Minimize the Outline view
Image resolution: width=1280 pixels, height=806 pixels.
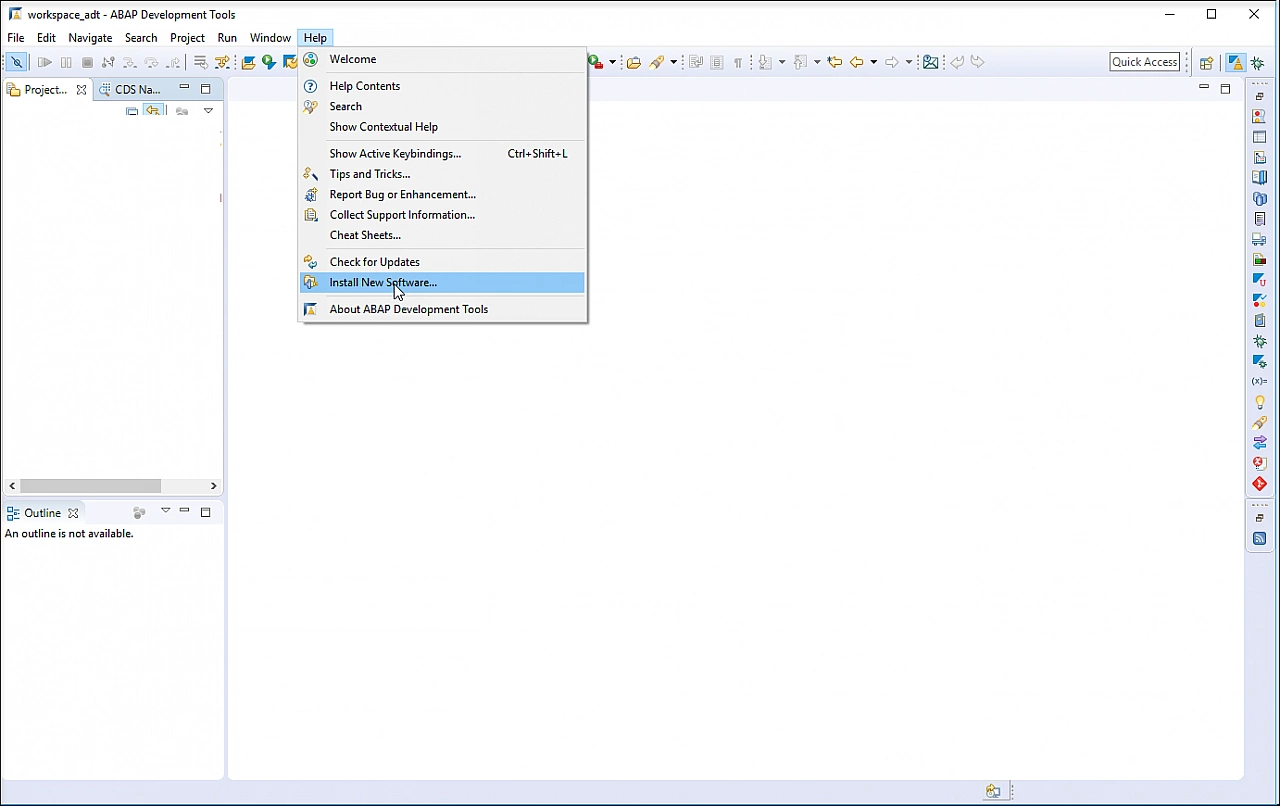point(184,511)
